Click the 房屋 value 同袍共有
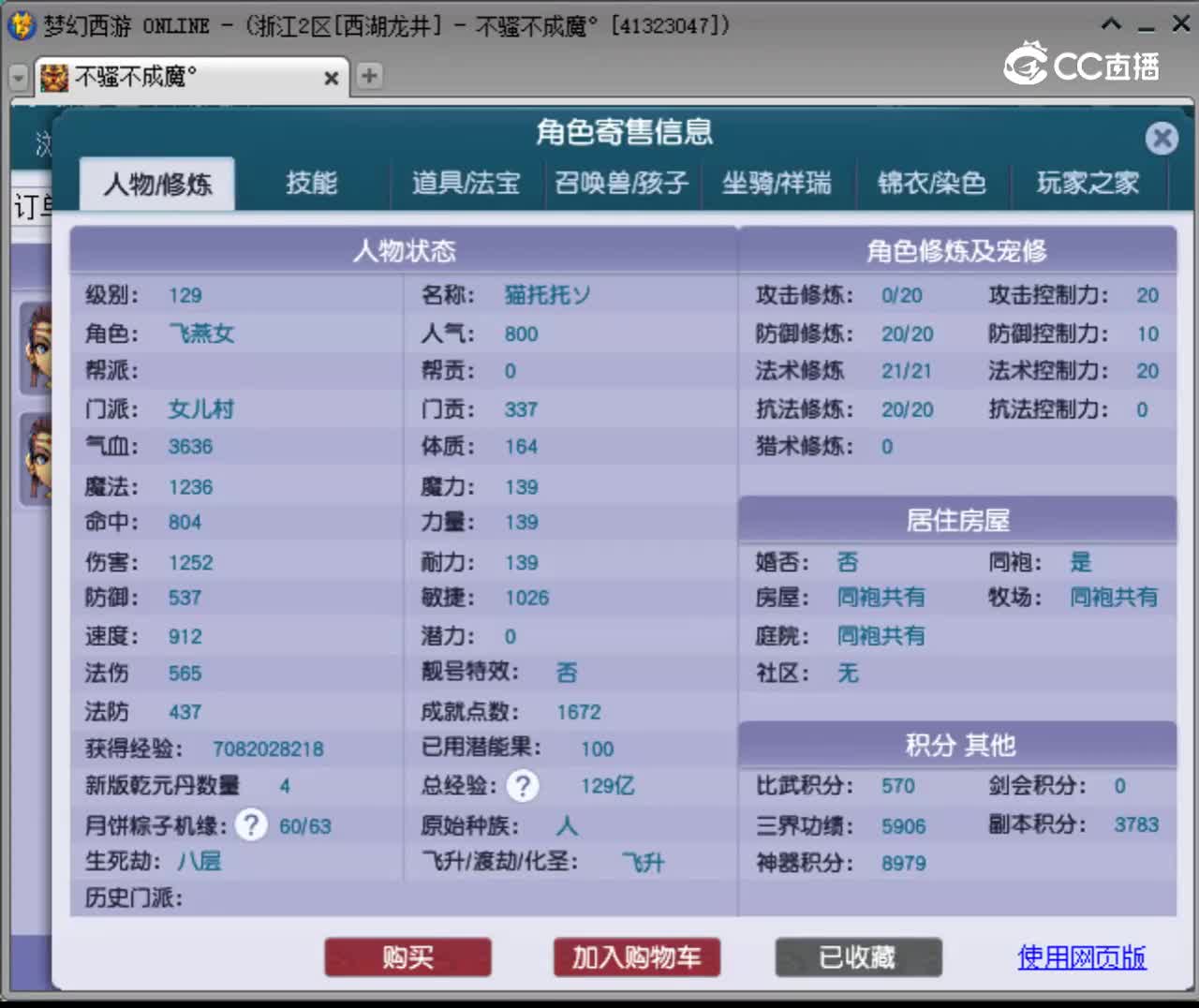The image size is (1199, 1008). (x=881, y=597)
